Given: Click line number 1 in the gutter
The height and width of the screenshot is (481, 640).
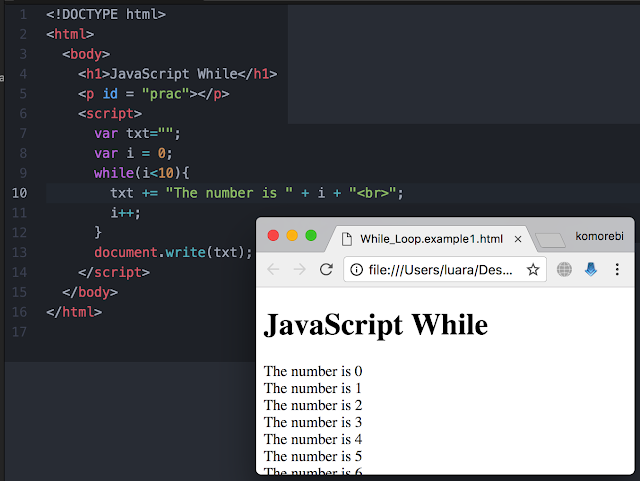Looking at the screenshot, I should [x=23, y=14].
